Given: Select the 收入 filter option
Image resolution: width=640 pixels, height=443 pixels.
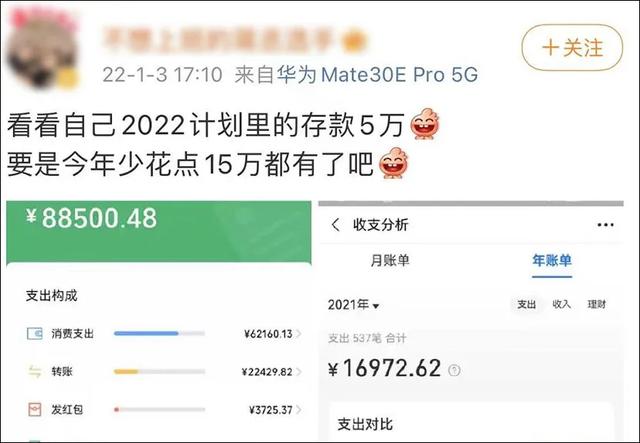Looking at the screenshot, I should coord(562,304).
